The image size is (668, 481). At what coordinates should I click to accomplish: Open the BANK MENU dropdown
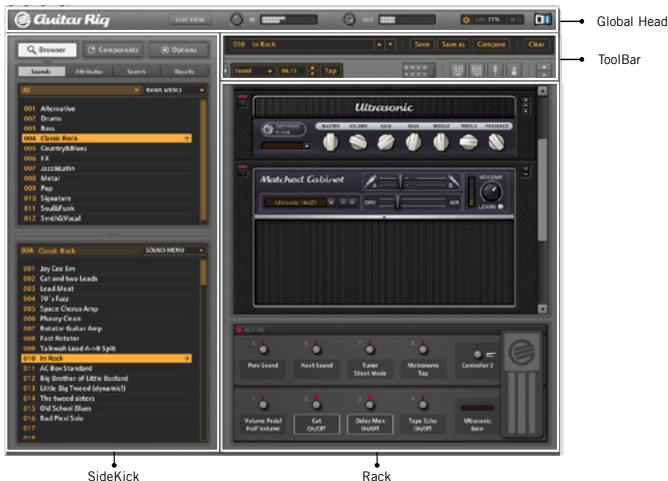175,90
